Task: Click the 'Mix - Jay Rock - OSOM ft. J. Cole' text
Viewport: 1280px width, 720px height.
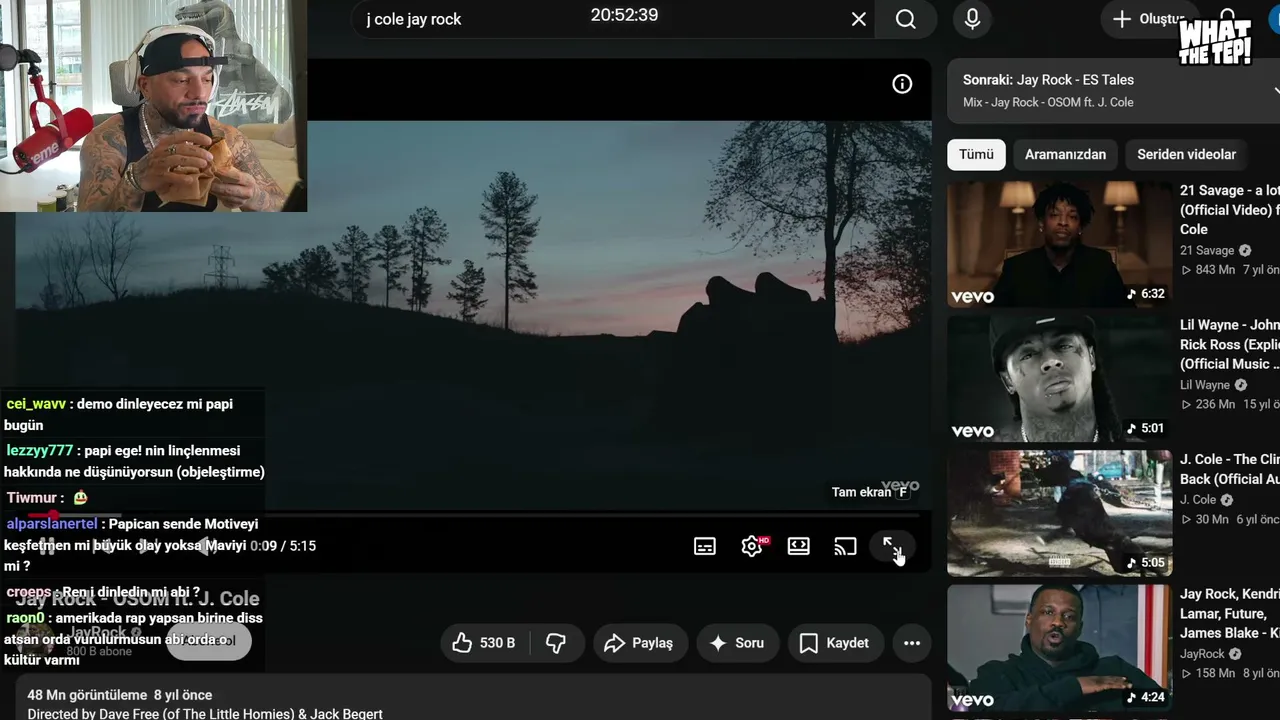Action: click(x=1048, y=102)
